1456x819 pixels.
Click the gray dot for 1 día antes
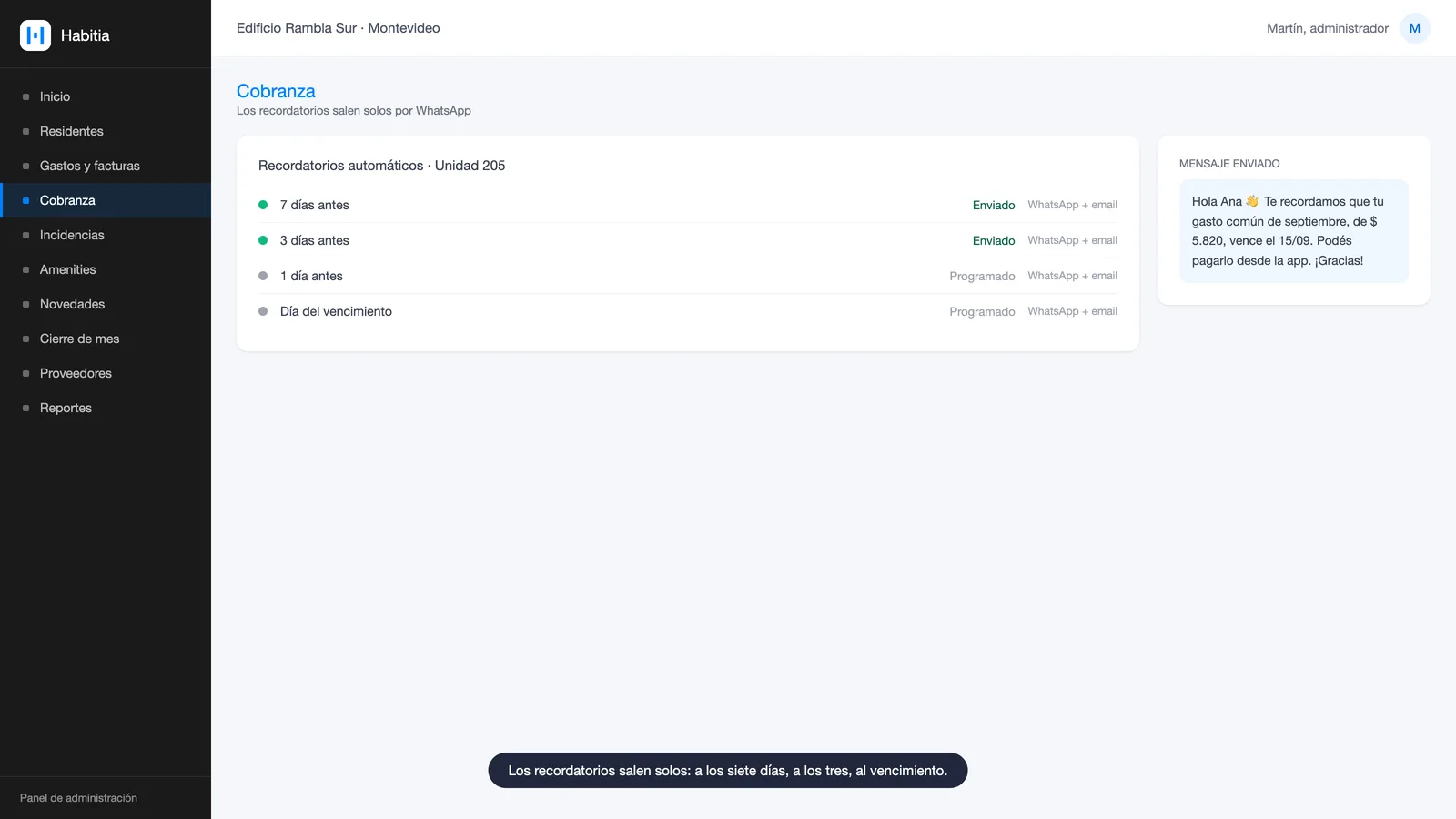pyautogui.click(x=263, y=276)
